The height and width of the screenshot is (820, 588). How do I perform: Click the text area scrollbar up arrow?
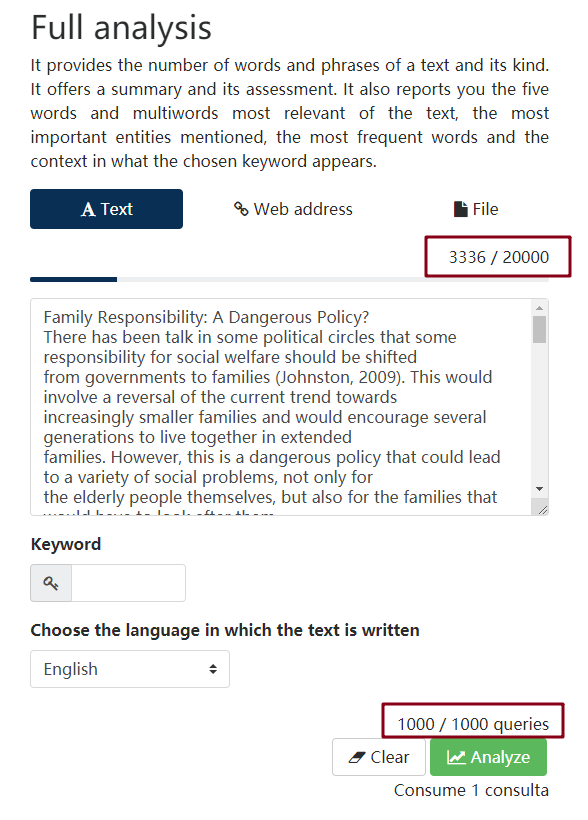(539, 308)
